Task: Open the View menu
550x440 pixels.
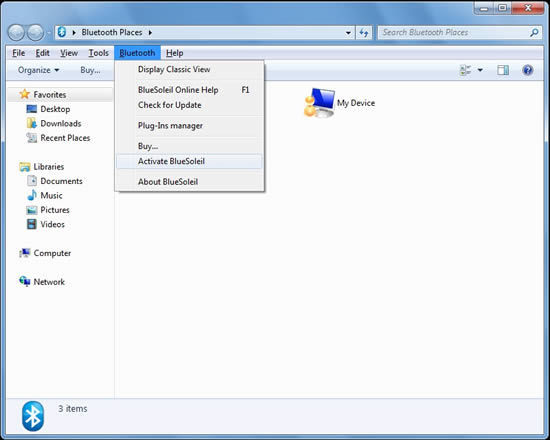Action: 69,53
